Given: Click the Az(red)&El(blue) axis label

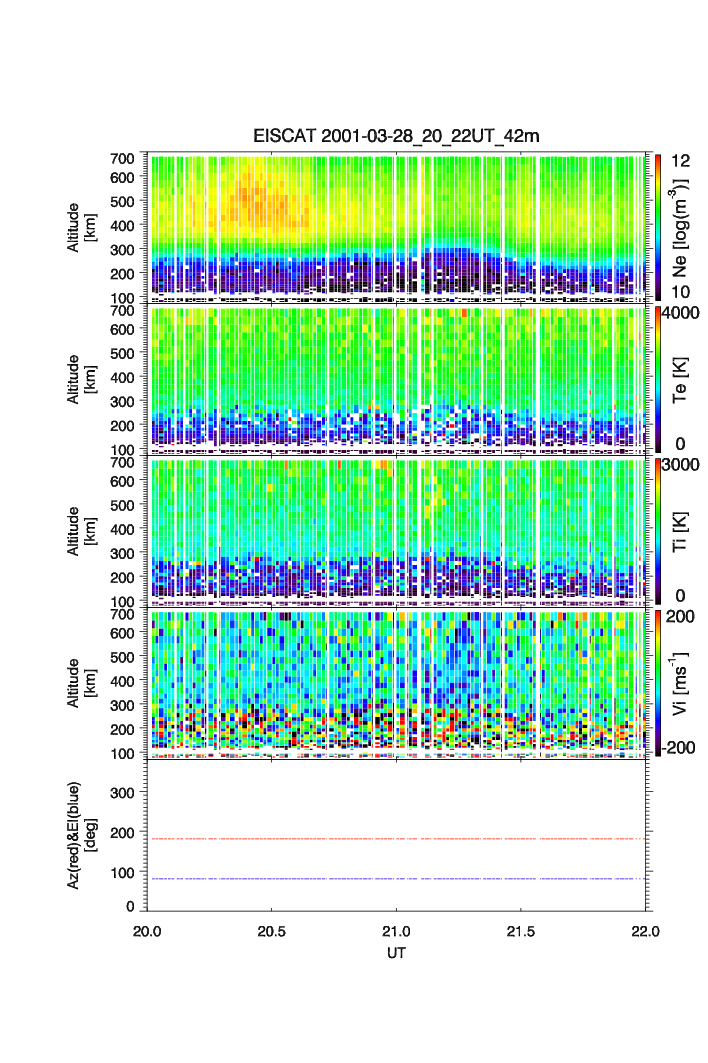Looking at the screenshot, I should pos(80,836).
